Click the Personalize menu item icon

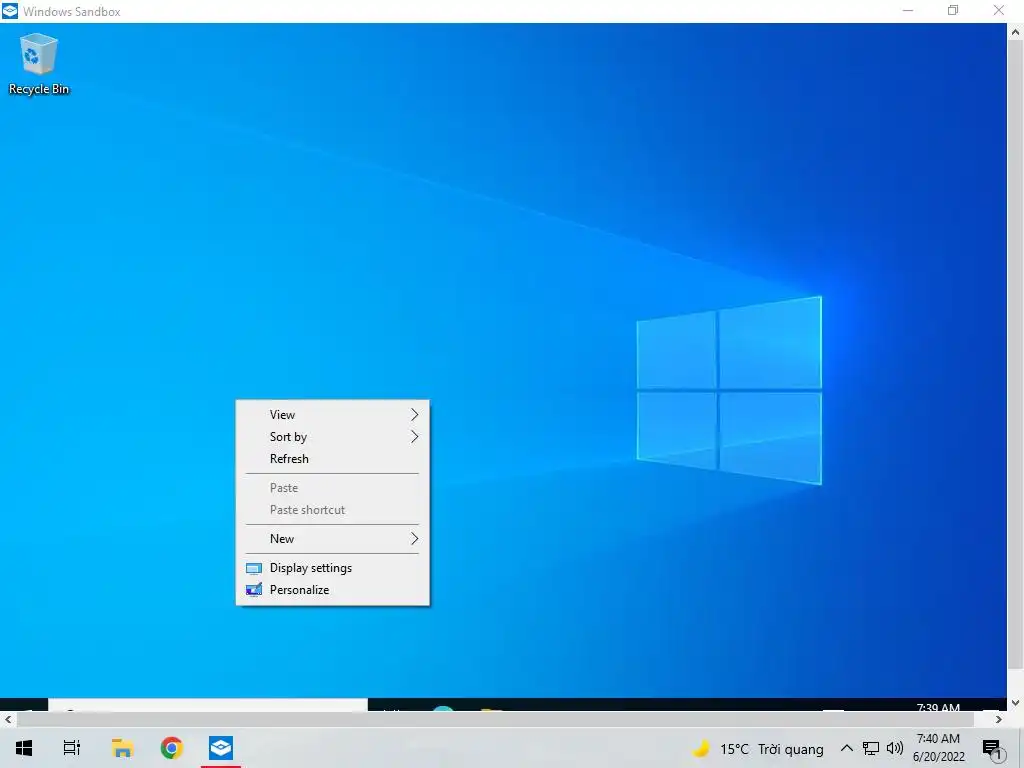point(253,590)
